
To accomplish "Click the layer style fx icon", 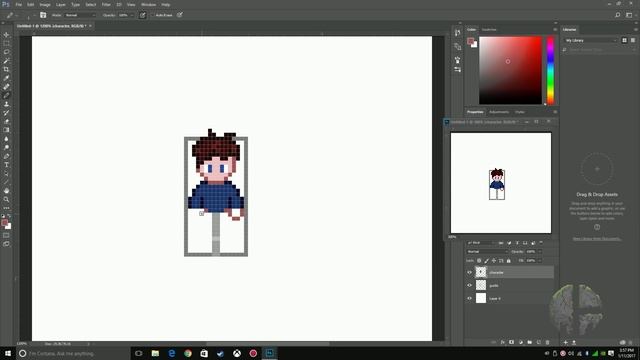I will tap(503, 342).
